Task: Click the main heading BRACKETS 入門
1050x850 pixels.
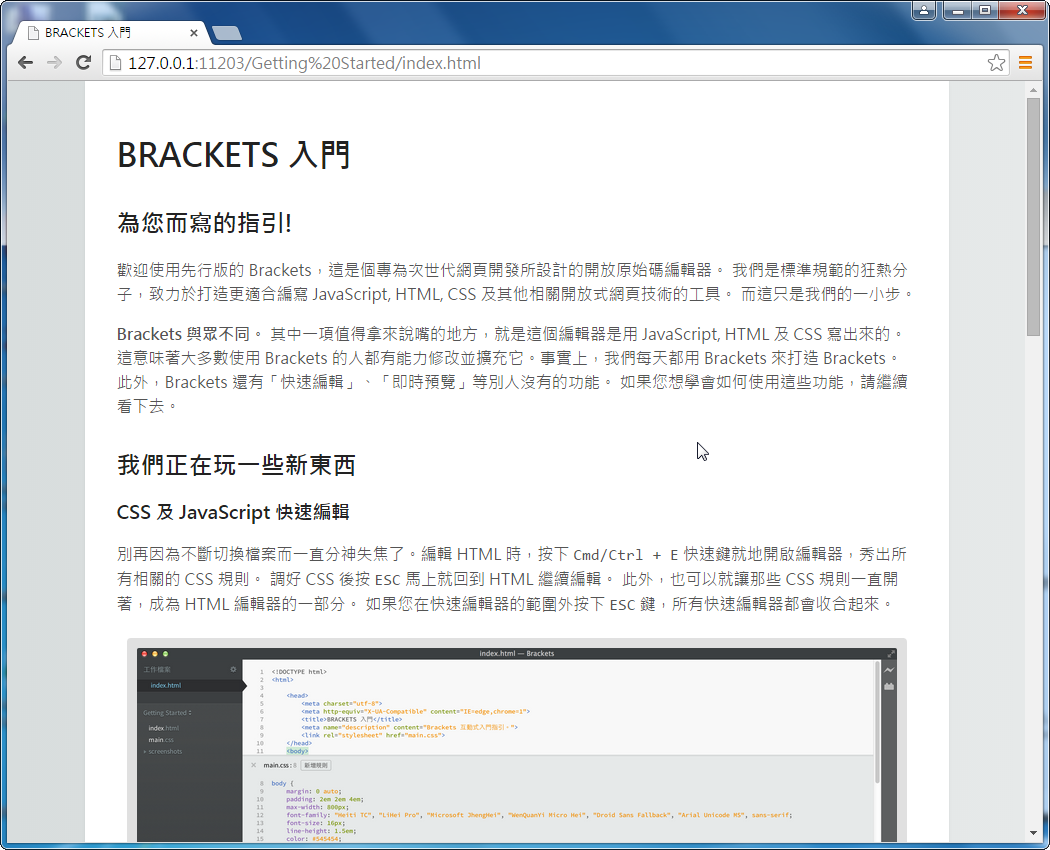Action: tap(234, 156)
